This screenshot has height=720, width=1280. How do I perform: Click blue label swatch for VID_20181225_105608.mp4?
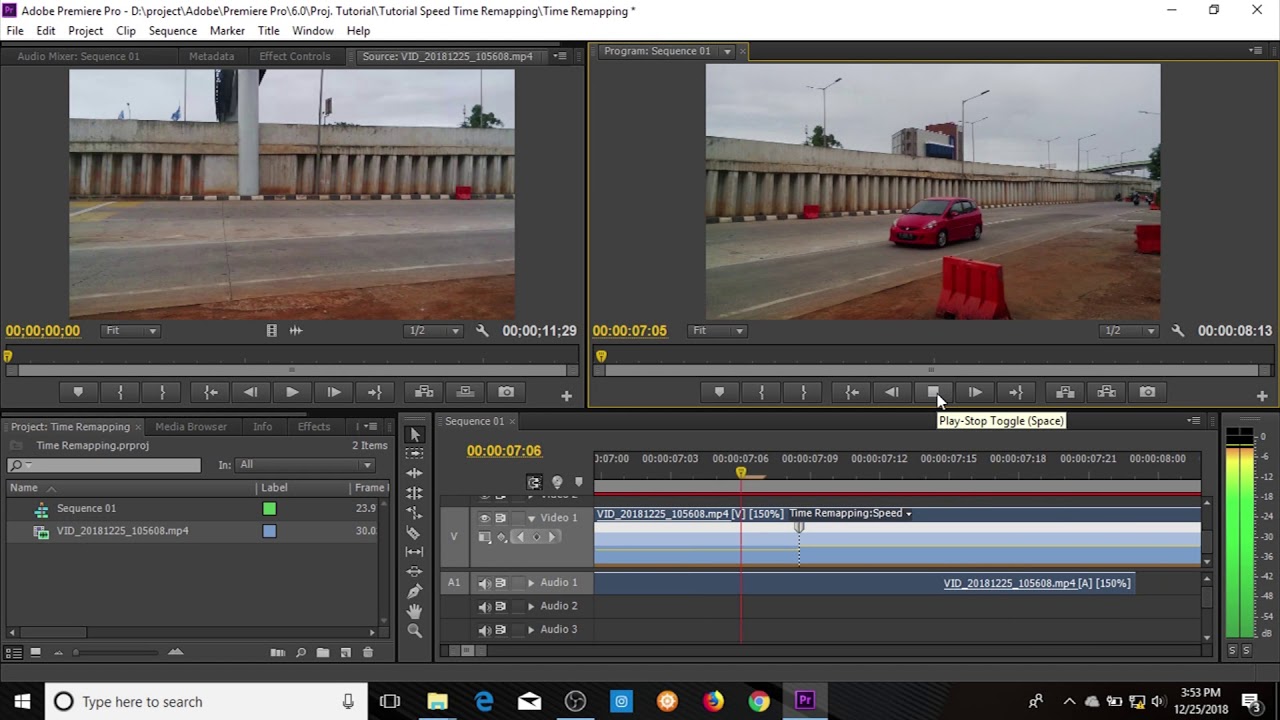[269, 531]
